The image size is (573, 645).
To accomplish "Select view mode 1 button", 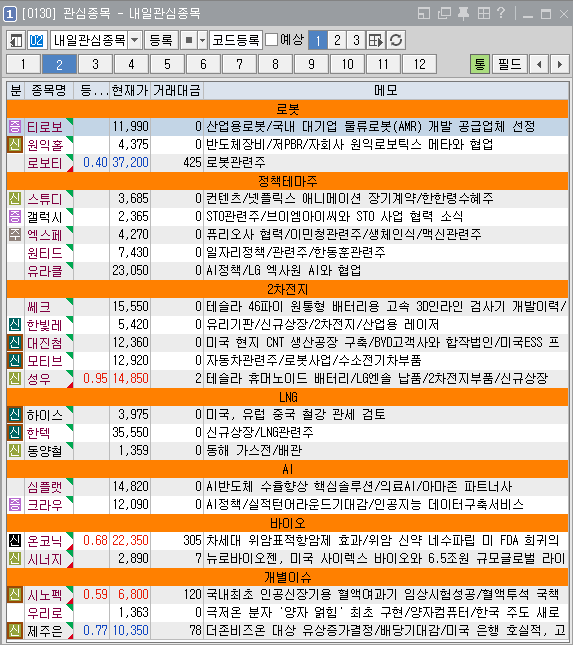I will (x=317, y=40).
